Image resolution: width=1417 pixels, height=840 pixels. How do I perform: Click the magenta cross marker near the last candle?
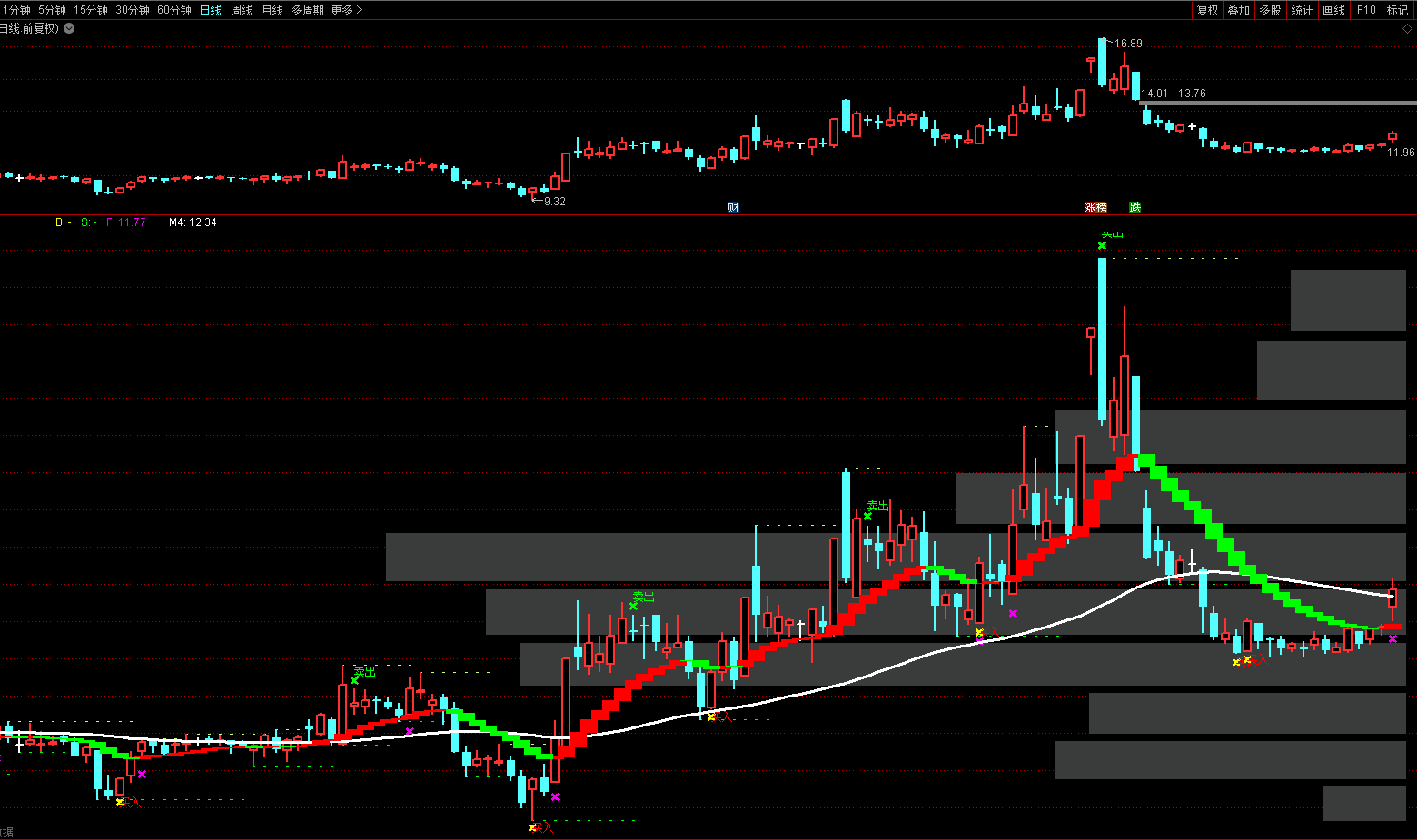point(1392,639)
